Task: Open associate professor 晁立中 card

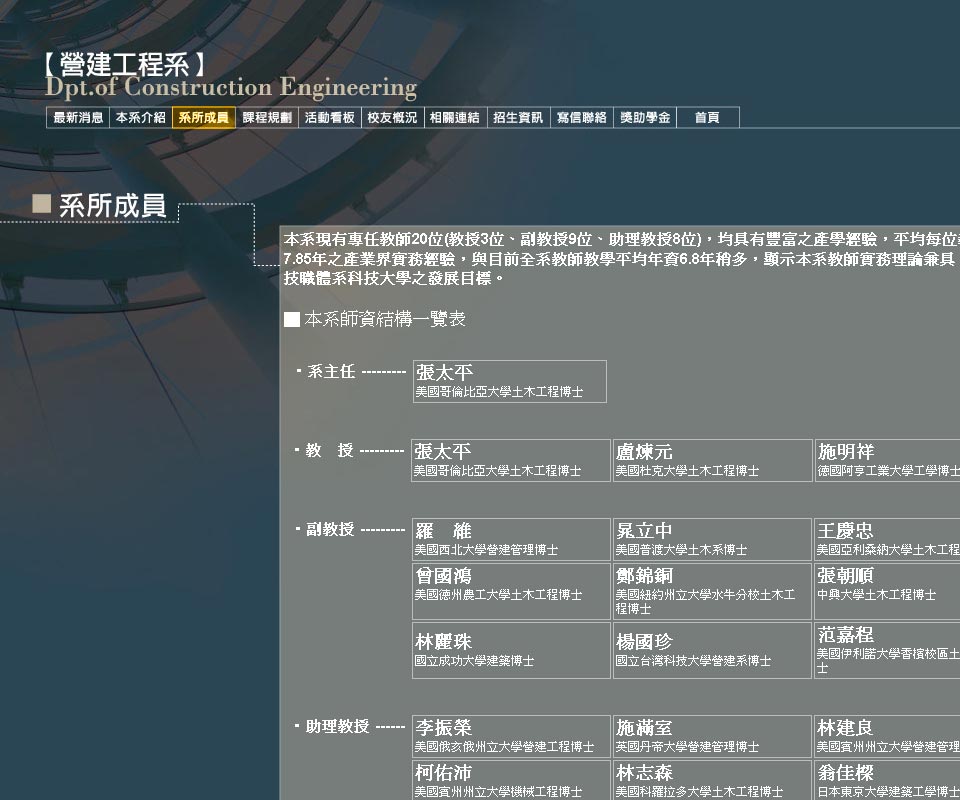Action: click(712, 539)
